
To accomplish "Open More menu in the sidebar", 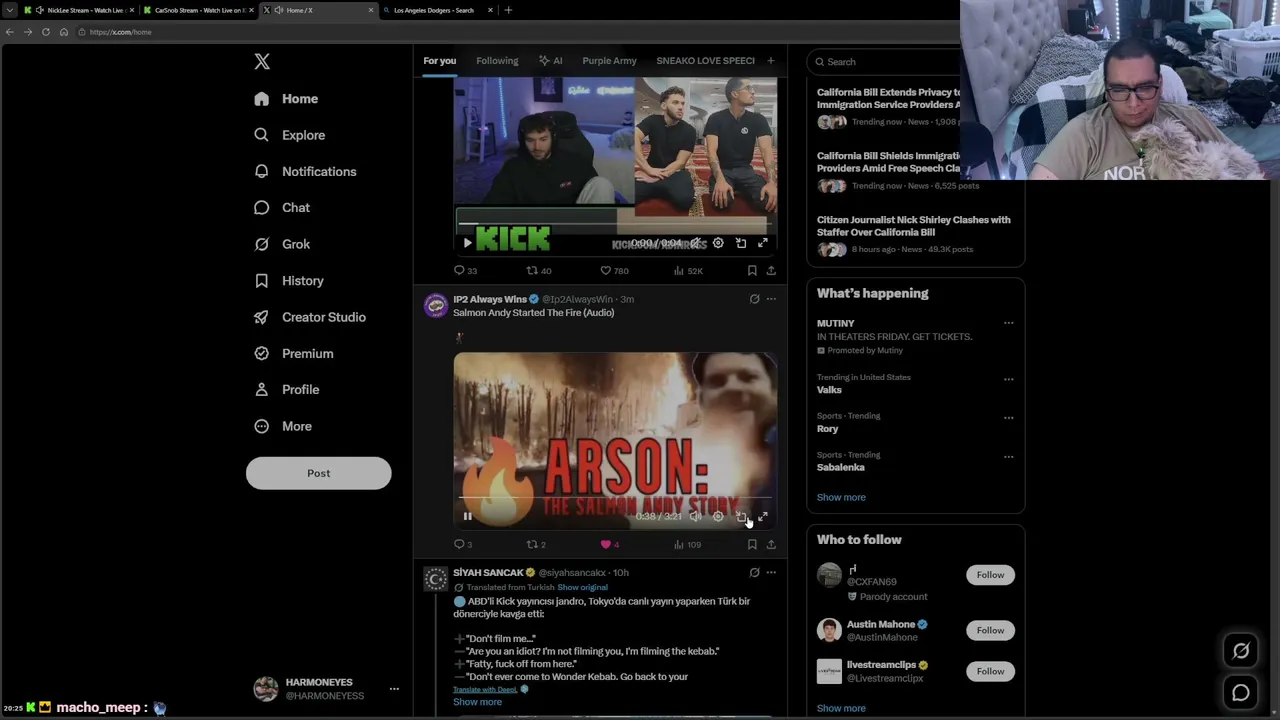I will [x=283, y=426].
